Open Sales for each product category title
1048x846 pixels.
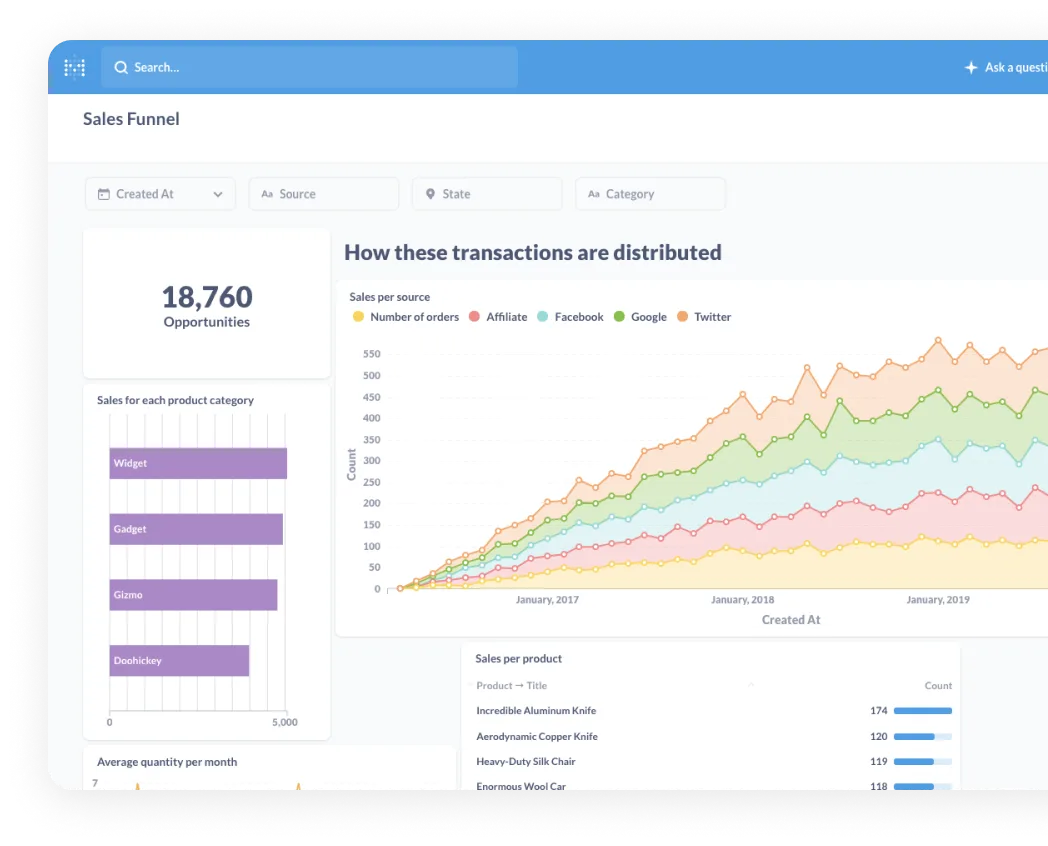[175, 400]
